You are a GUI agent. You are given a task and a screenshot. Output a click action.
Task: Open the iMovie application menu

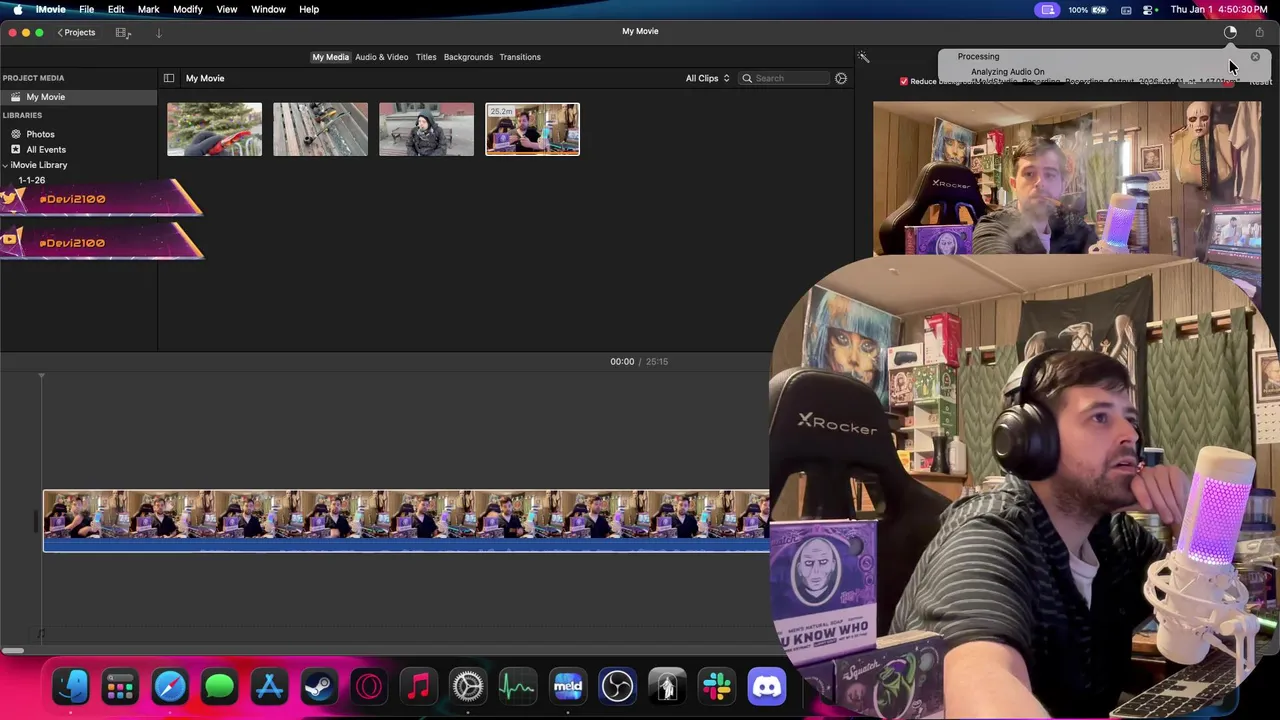coord(51,9)
